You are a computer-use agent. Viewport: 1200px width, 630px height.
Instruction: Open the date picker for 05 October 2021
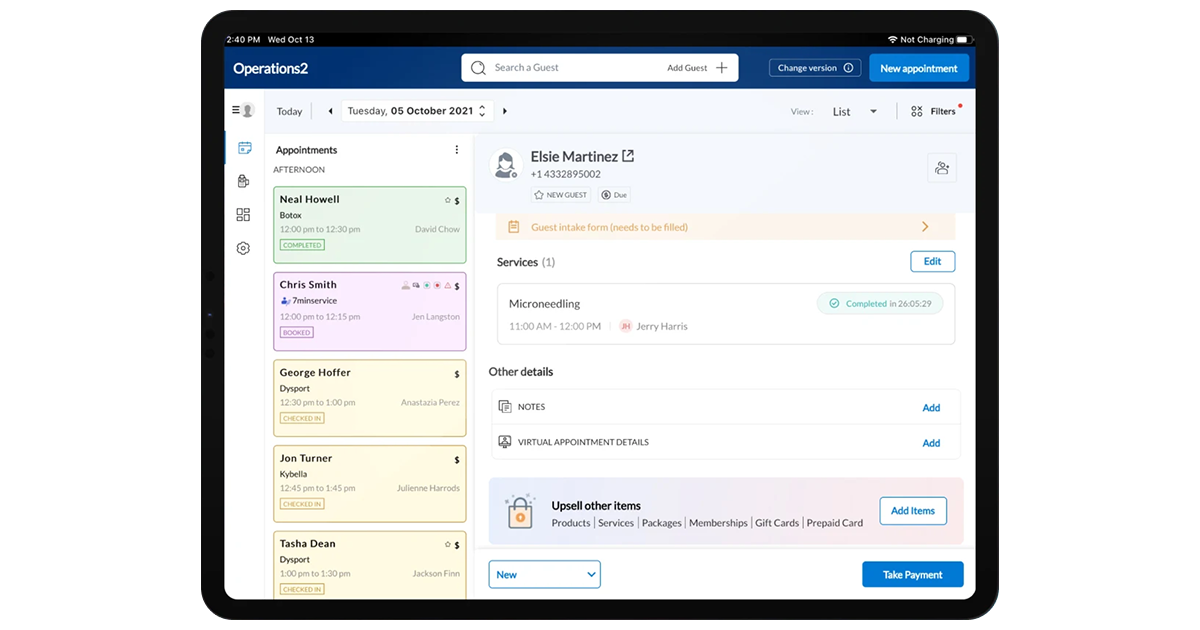point(417,111)
